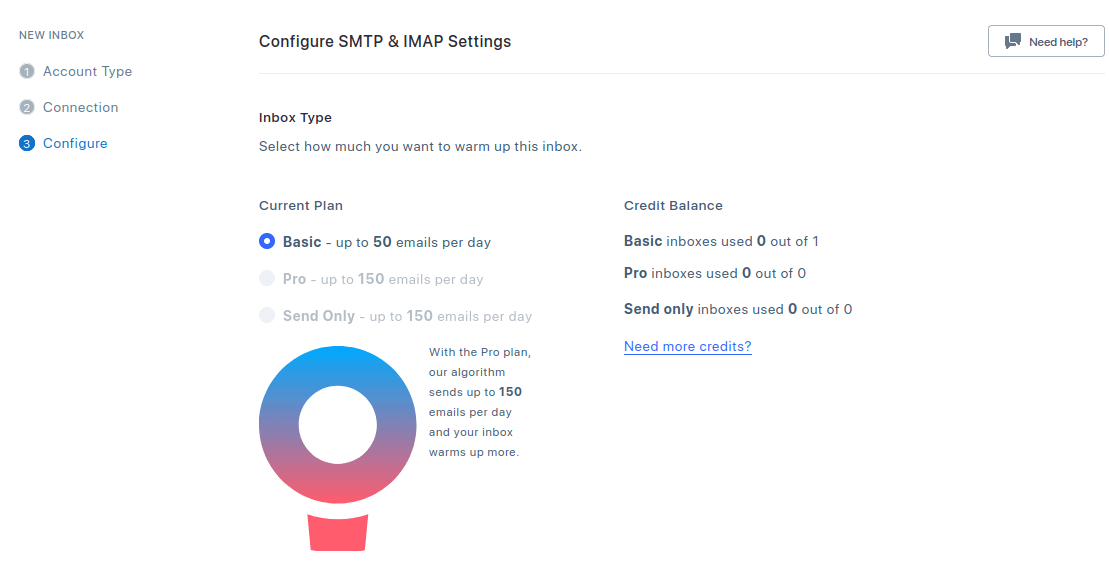
Task: Click the Pro plan description text
Action: click(475, 402)
